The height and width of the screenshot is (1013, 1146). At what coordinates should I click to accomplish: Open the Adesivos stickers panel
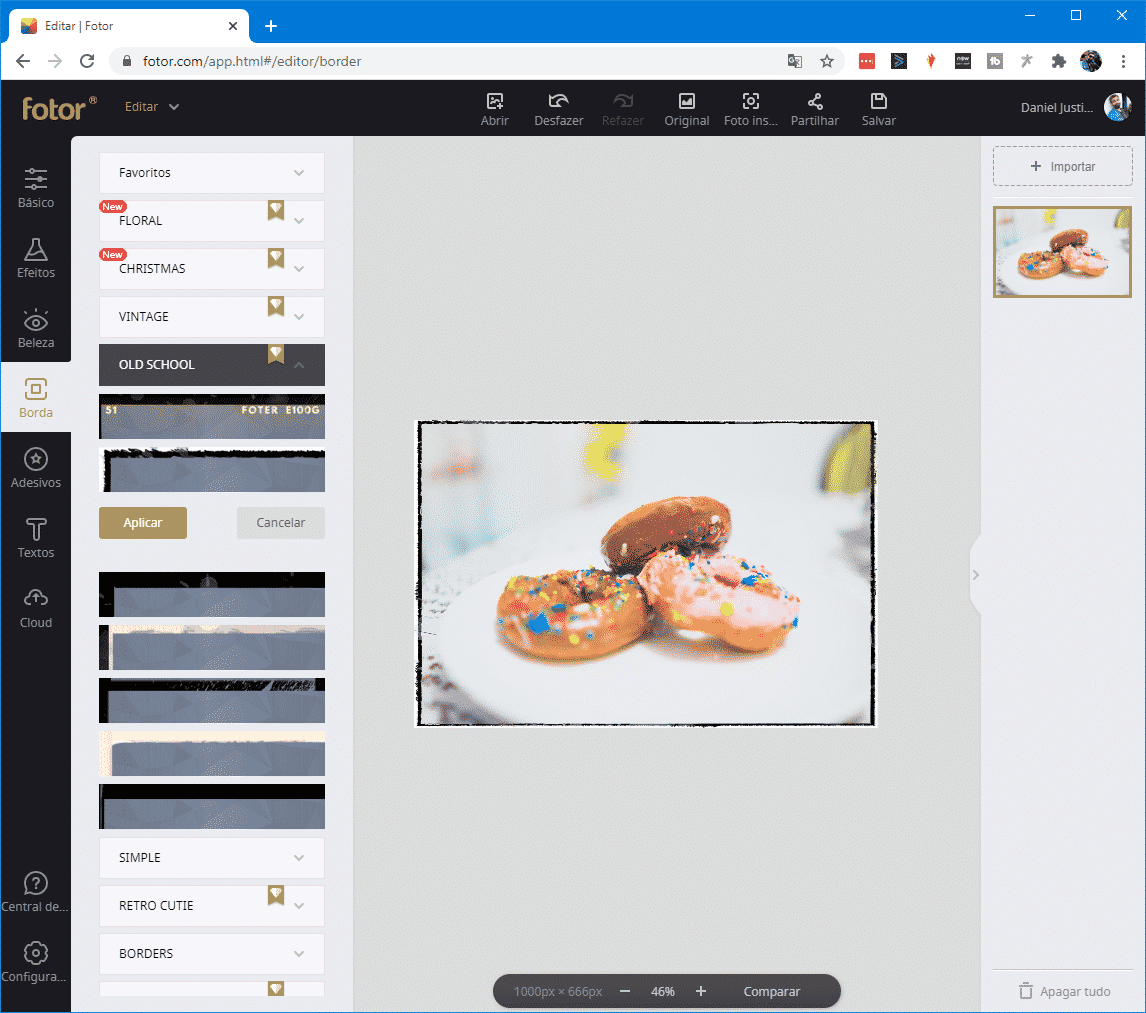[36, 468]
